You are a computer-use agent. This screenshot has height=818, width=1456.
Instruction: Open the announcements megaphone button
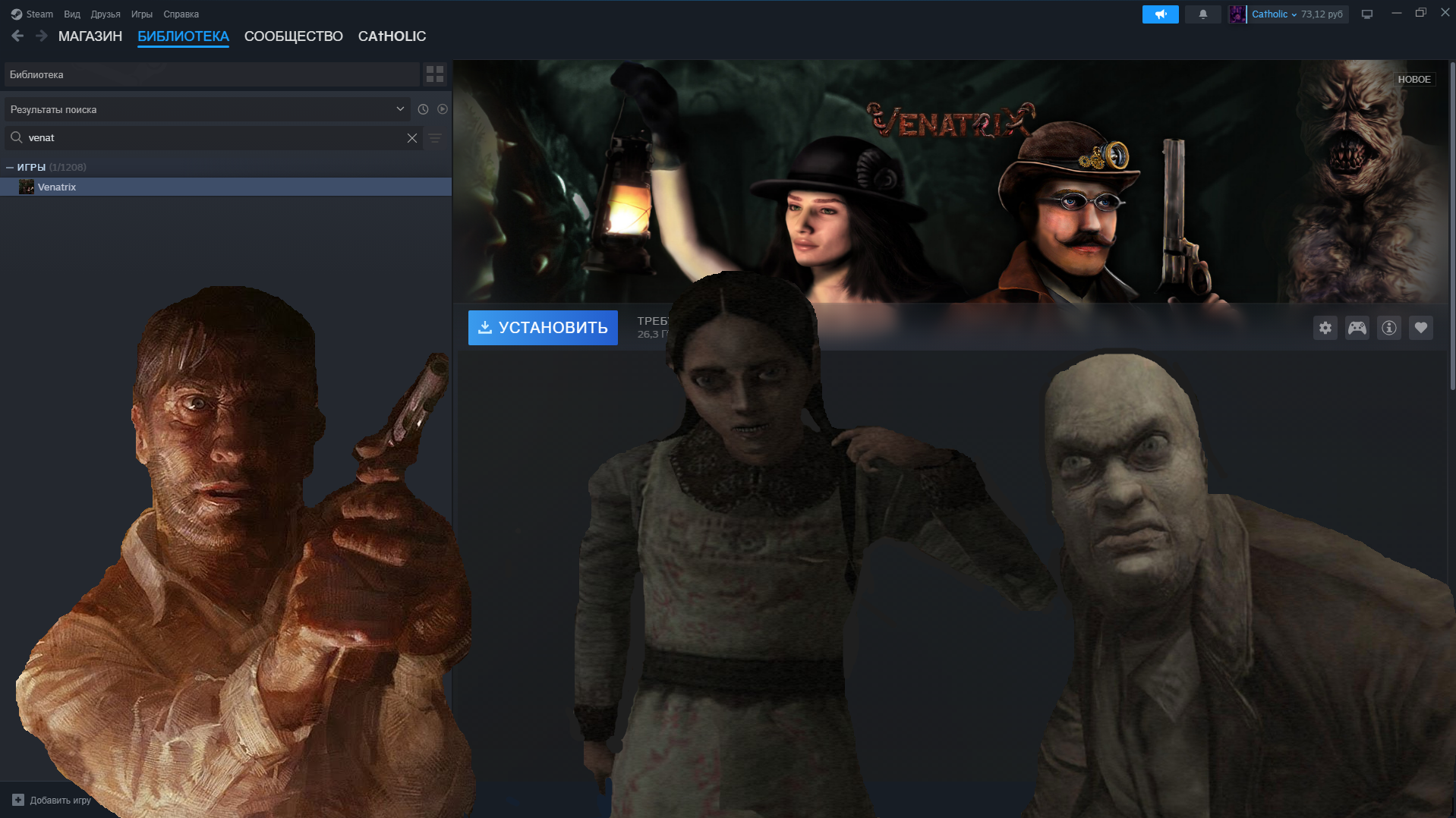[1160, 14]
